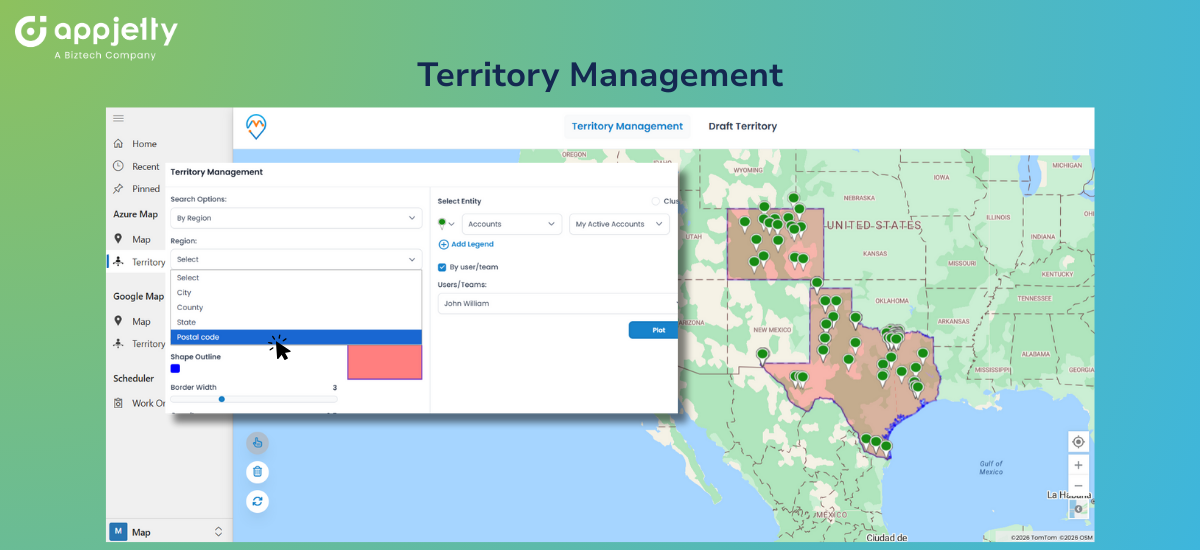Viewport: 1200px width, 550px height.
Task: Choose State in the Region list
Action: click(x=296, y=322)
